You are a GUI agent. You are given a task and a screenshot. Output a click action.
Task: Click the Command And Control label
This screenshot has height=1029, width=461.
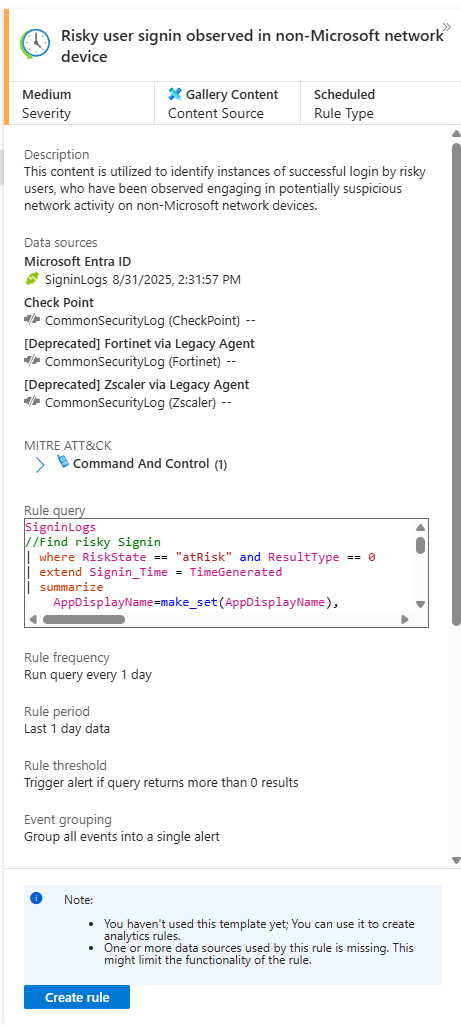141,463
